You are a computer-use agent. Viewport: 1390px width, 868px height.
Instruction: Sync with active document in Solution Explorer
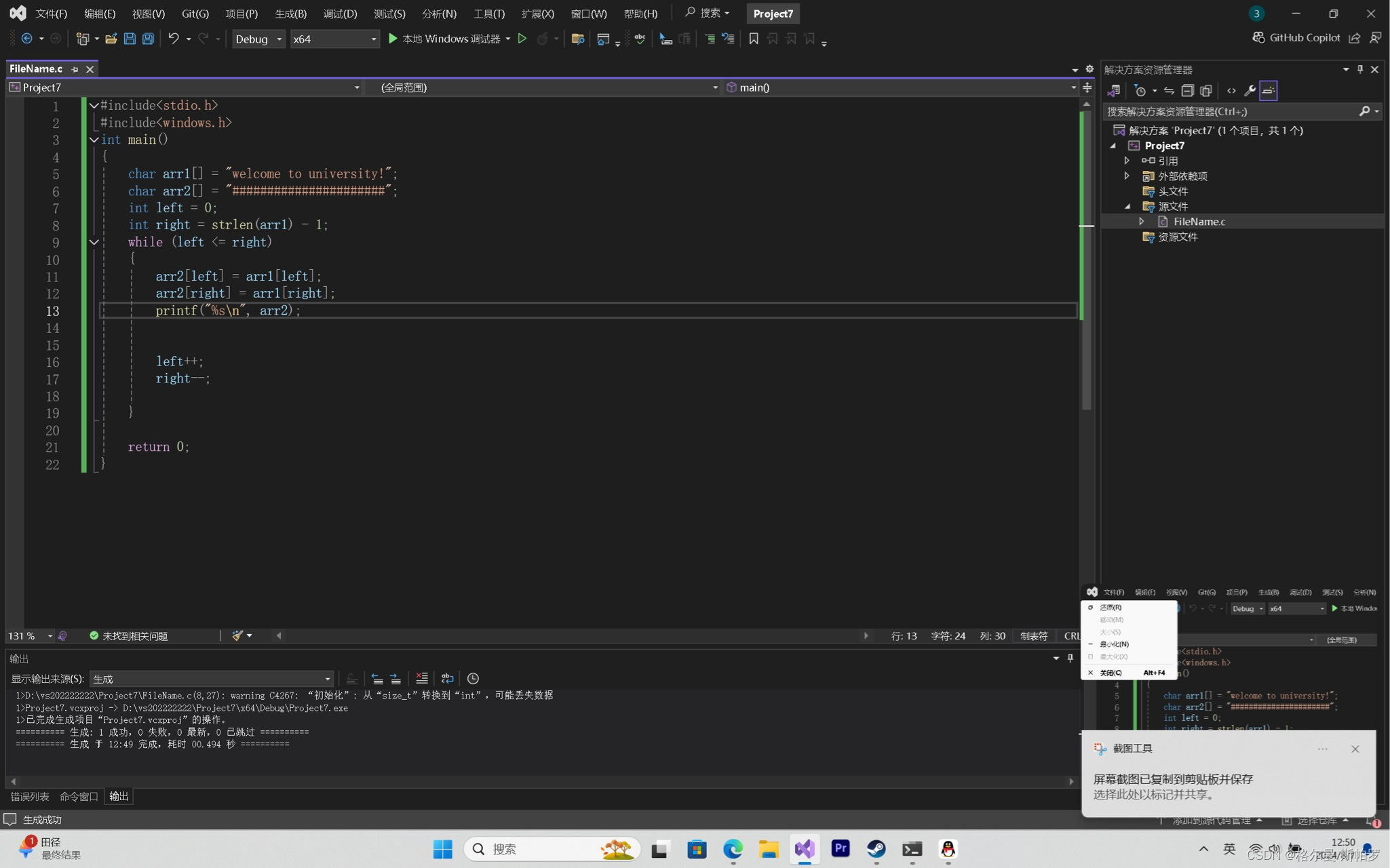click(x=1169, y=90)
